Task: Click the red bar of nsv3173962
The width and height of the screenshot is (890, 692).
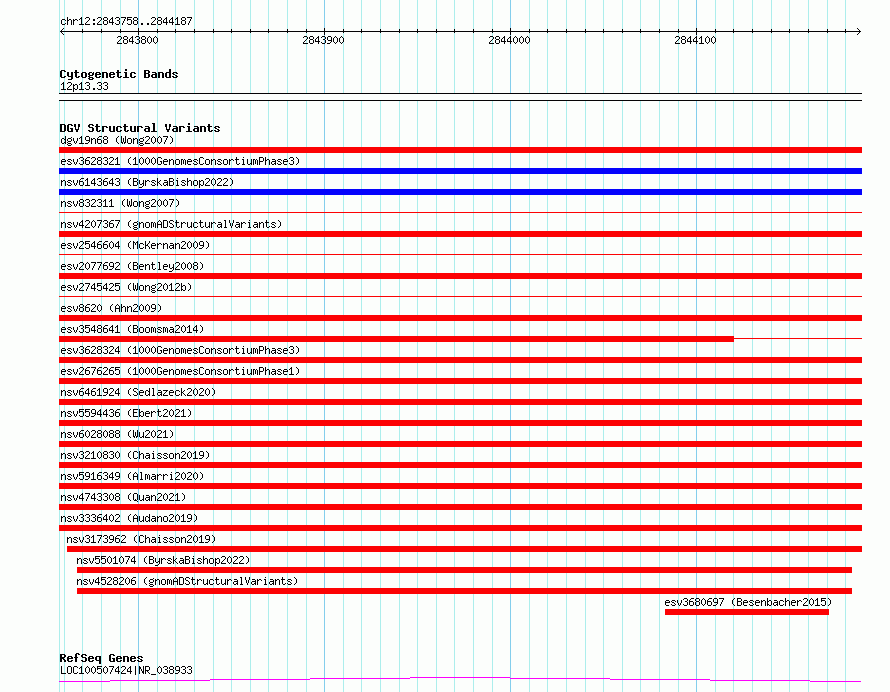Action: click(x=464, y=549)
